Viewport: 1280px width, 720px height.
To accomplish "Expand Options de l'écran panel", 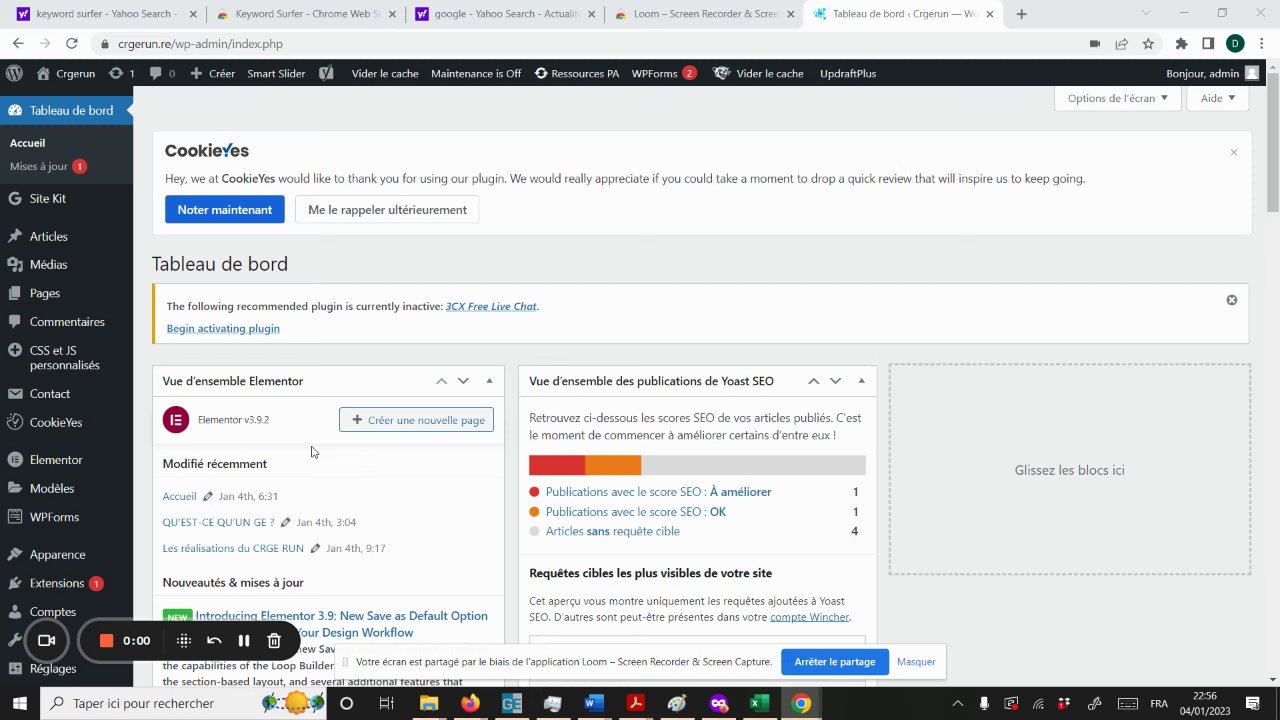I will point(1117,98).
